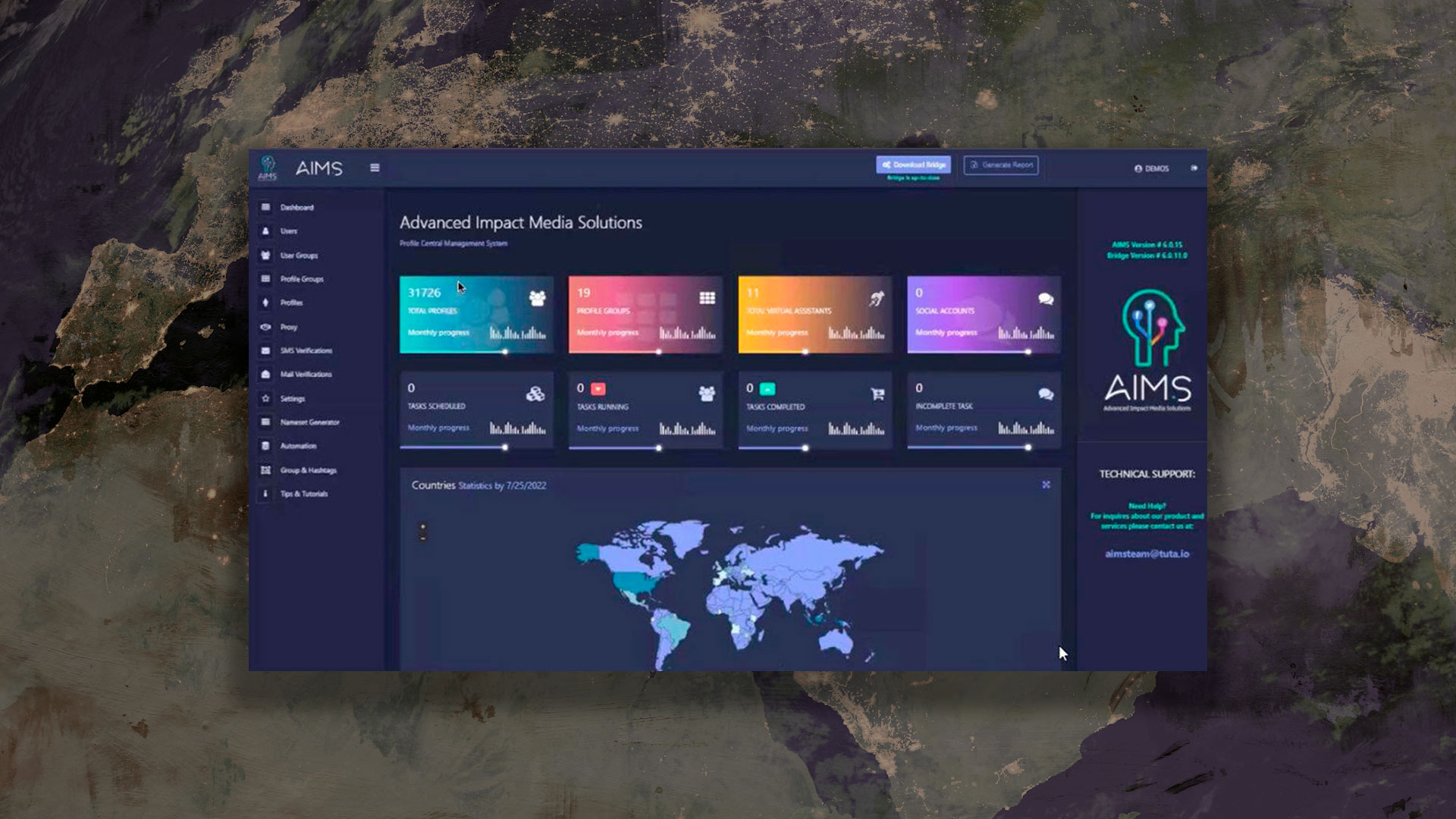Expand the Countries map panel to fullscreen

1046,485
